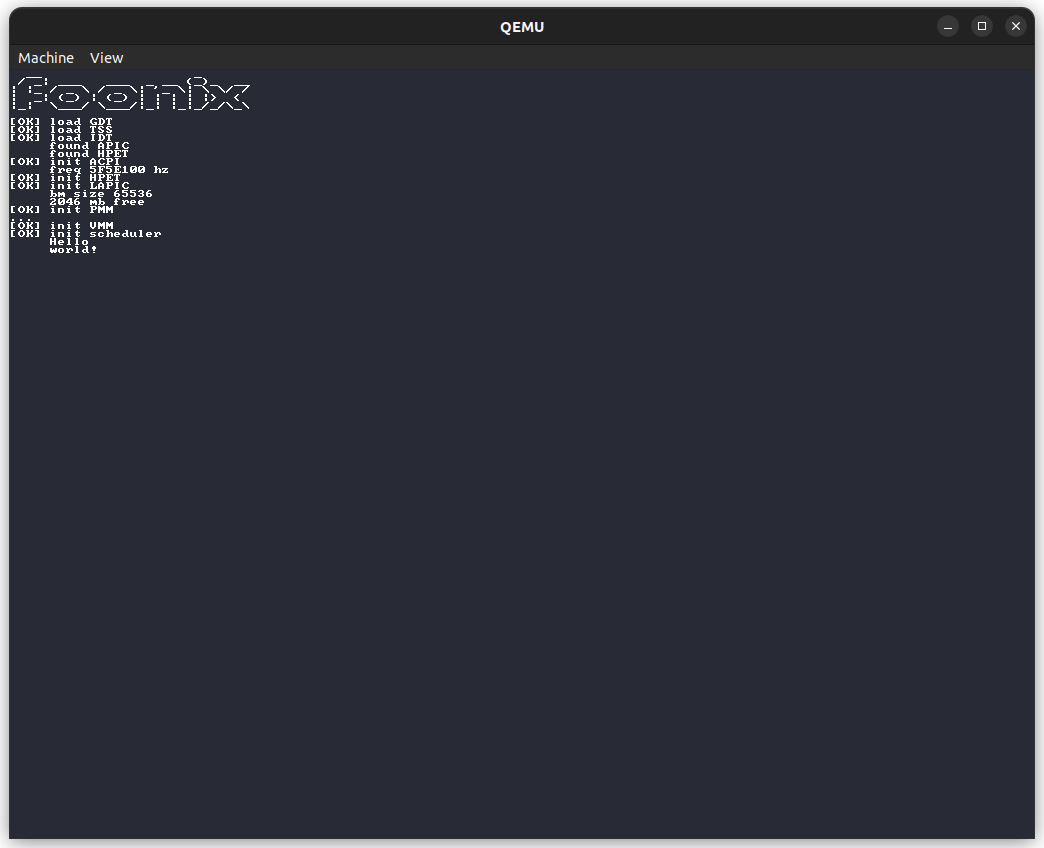This screenshot has height=848, width=1044.
Task: Click the '2046 mb free' line
Action: coord(97,202)
